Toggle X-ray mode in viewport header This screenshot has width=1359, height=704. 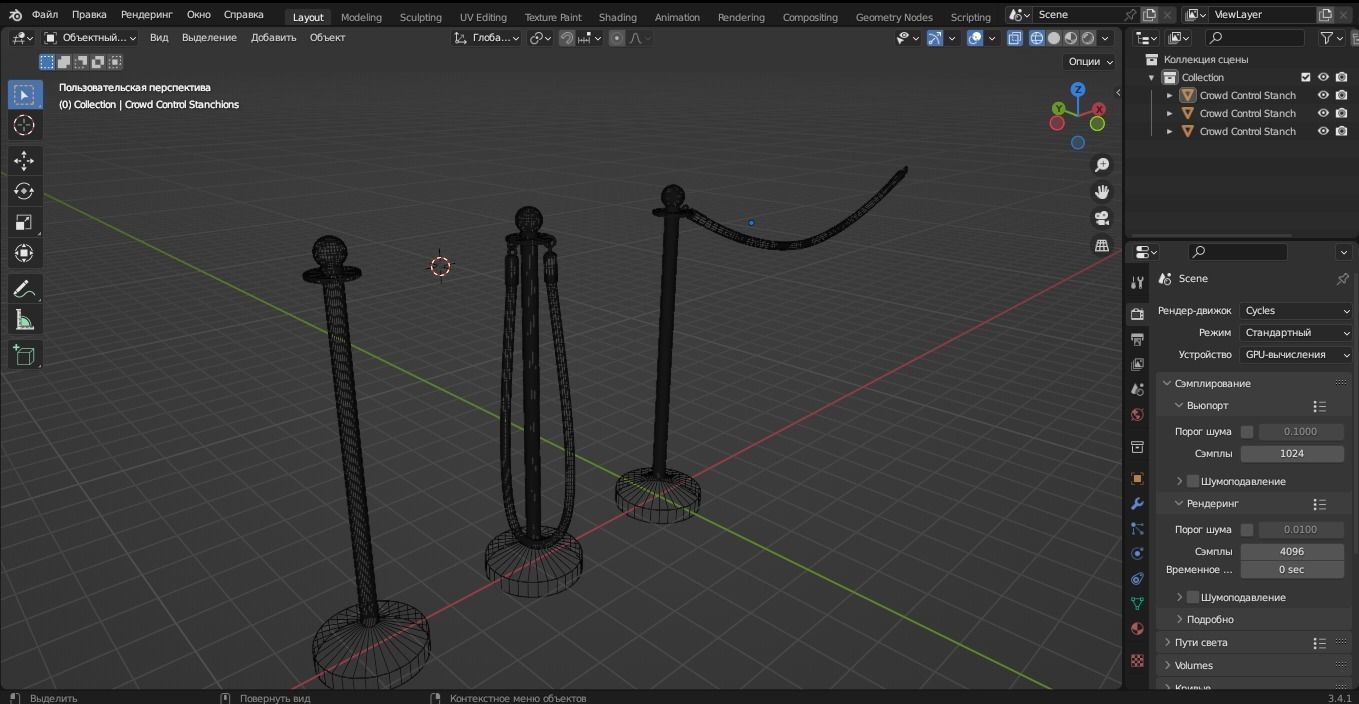1014,38
